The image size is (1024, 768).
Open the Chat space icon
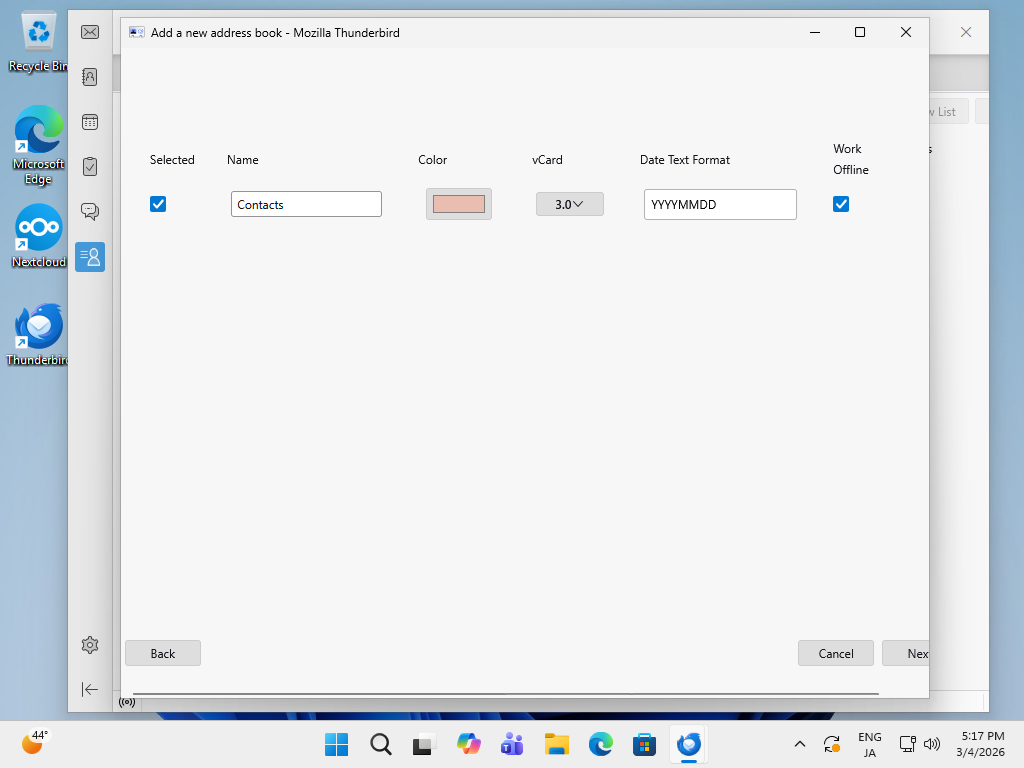90,212
